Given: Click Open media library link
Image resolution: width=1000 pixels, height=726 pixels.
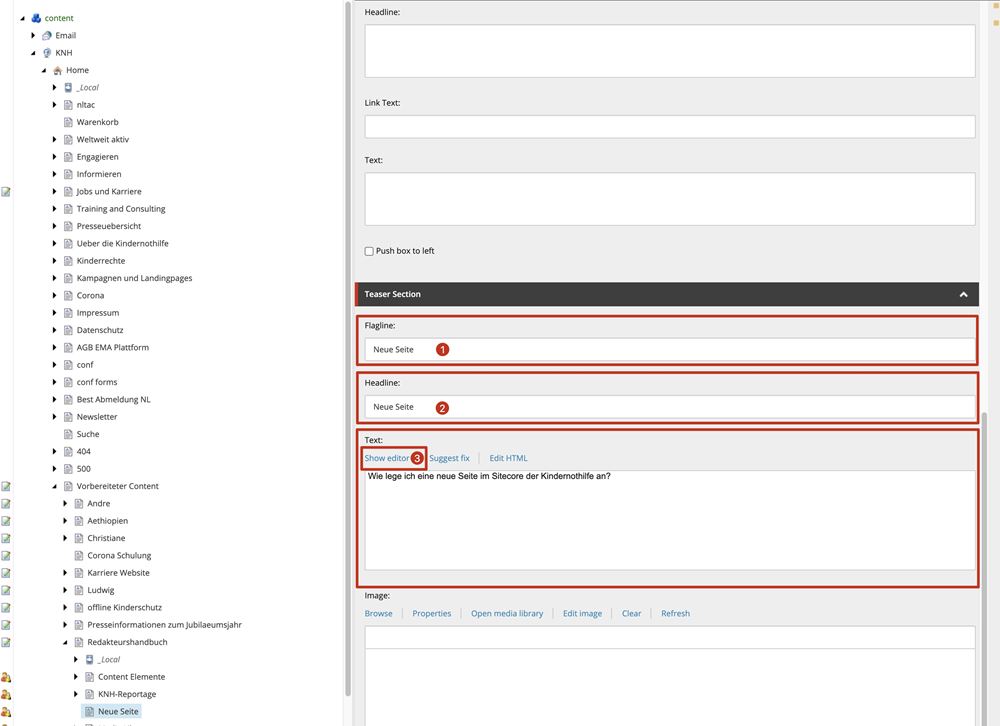Looking at the screenshot, I should [x=507, y=613].
